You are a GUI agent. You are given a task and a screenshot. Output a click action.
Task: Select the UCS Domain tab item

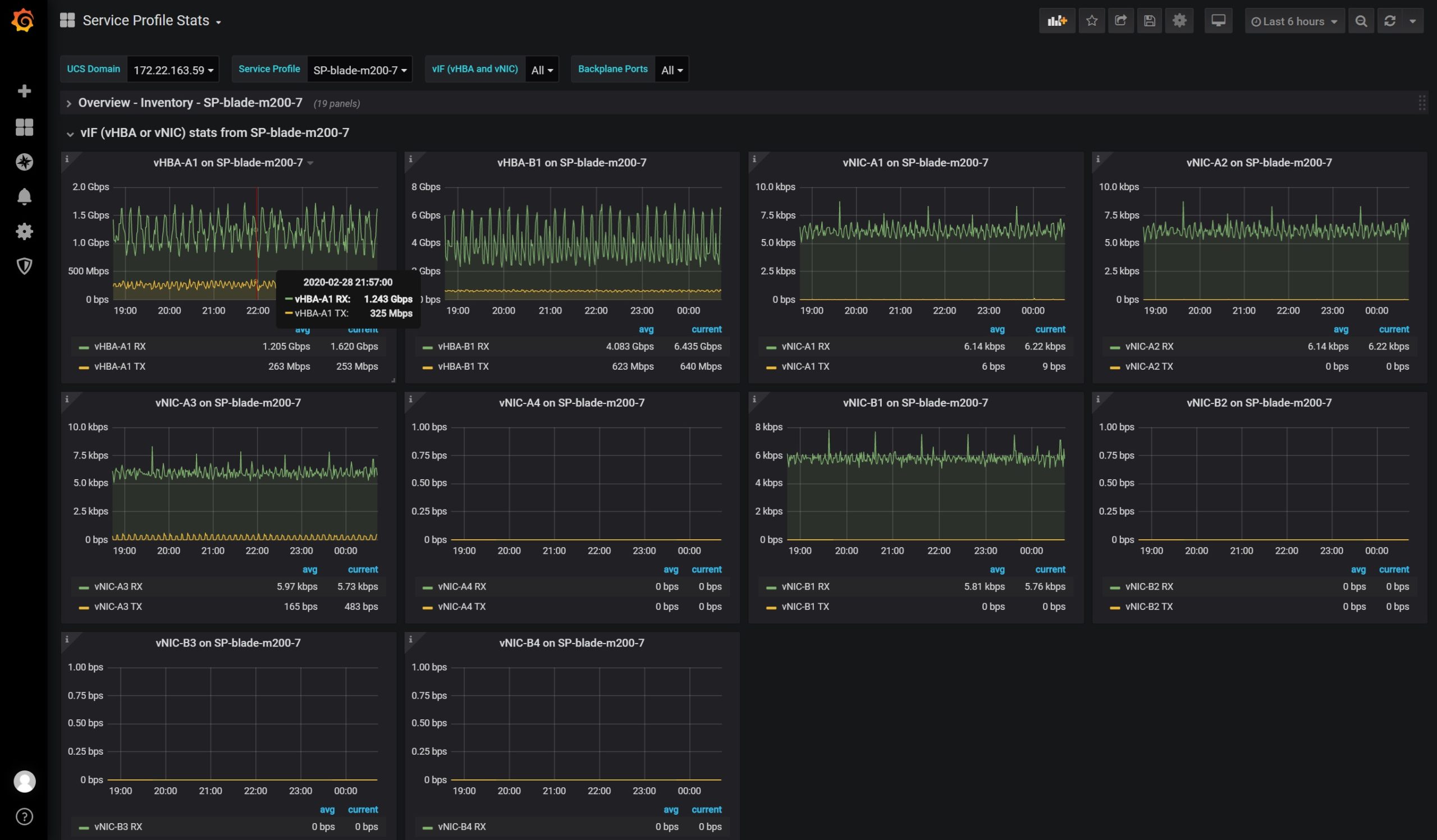coord(93,68)
